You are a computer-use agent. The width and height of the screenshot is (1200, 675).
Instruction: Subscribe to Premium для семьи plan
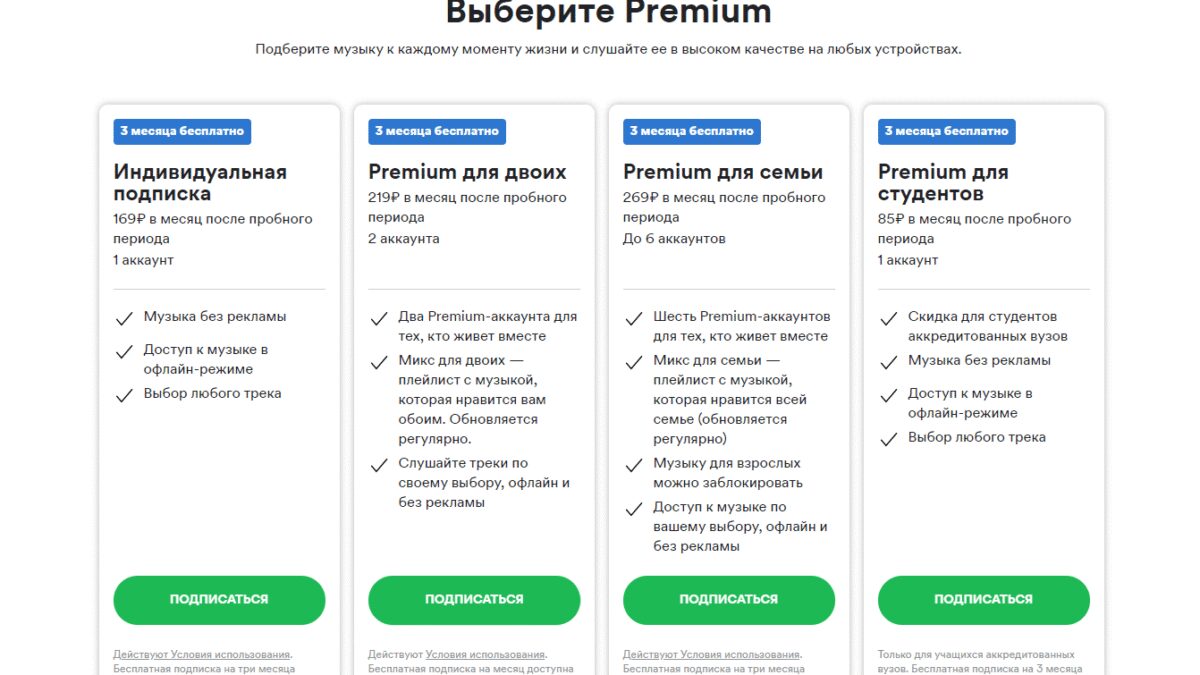pos(728,600)
